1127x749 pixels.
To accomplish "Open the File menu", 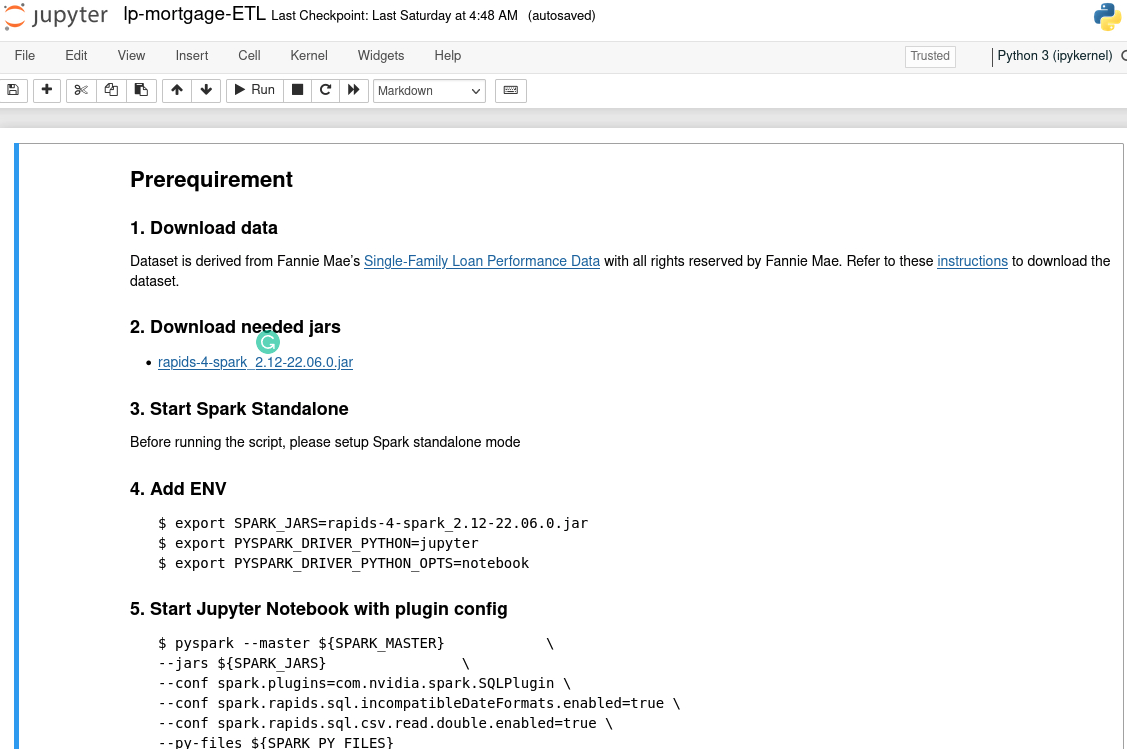I will point(25,56).
